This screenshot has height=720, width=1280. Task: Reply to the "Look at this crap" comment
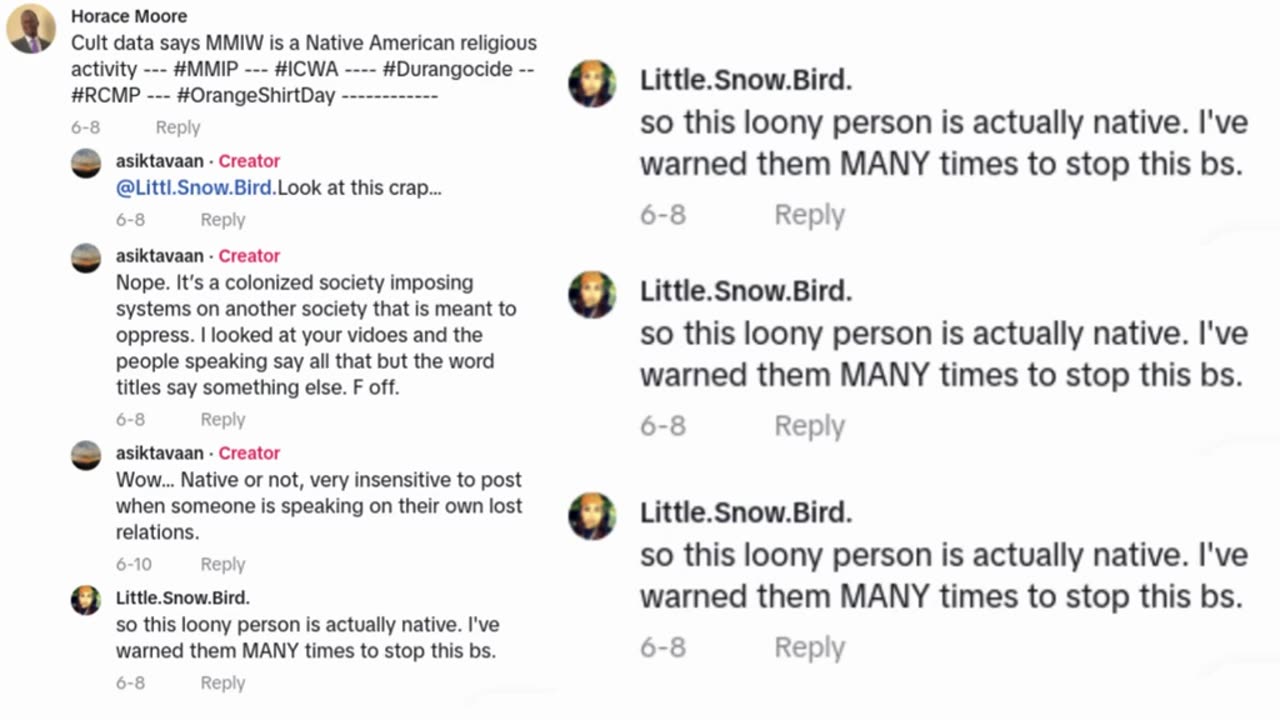click(x=222, y=220)
